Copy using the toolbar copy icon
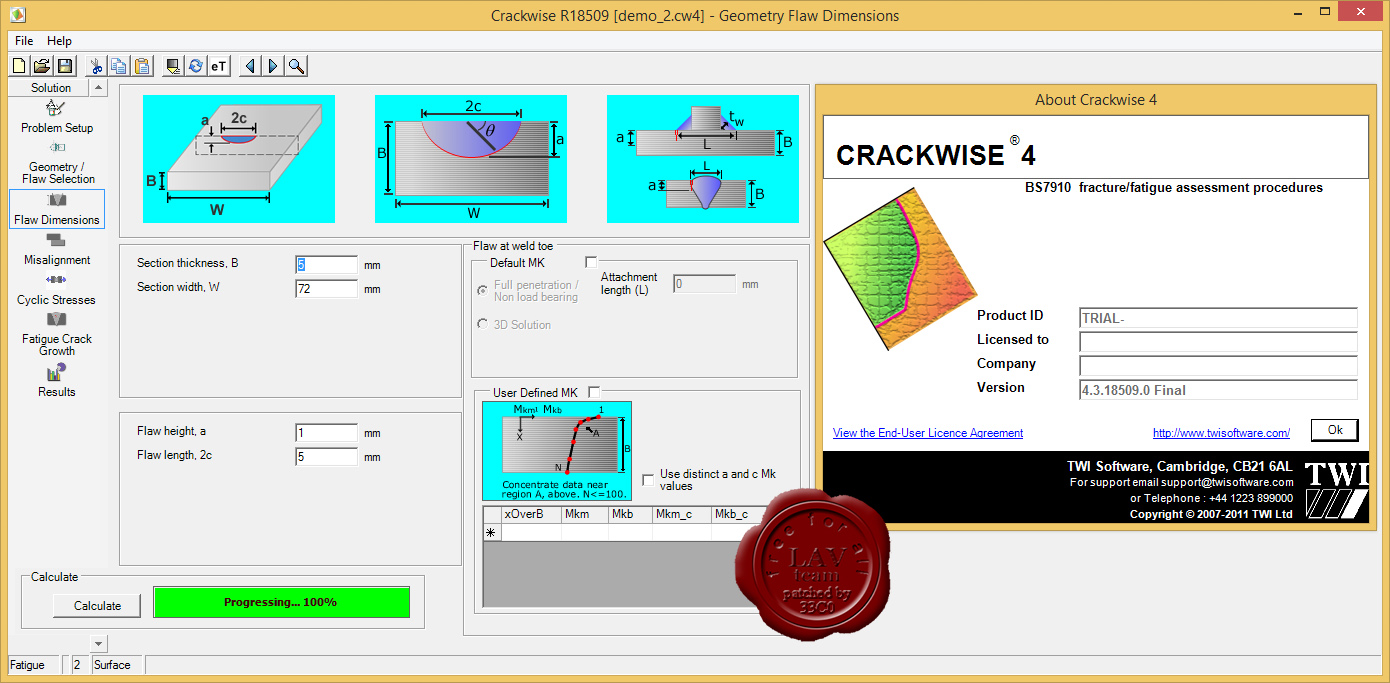 click(x=120, y=66)
